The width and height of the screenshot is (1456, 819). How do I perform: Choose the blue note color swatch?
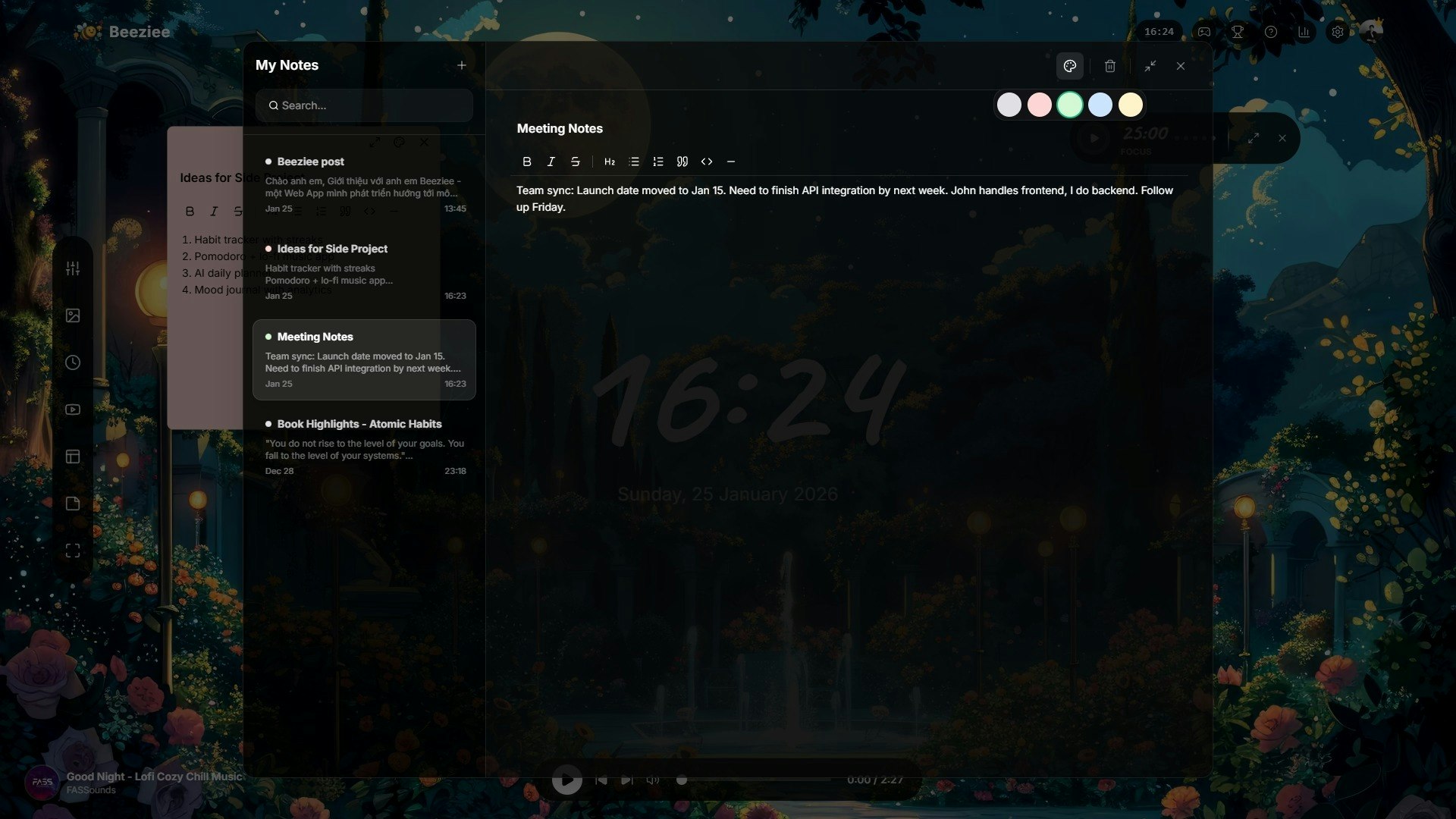tap(1100, 105)
